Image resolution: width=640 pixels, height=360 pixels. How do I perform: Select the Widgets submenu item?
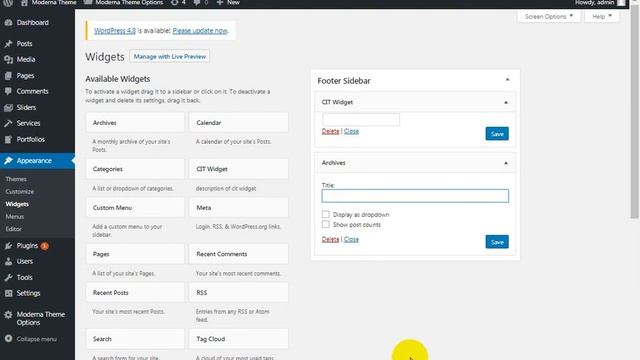(x=17, y=204)
